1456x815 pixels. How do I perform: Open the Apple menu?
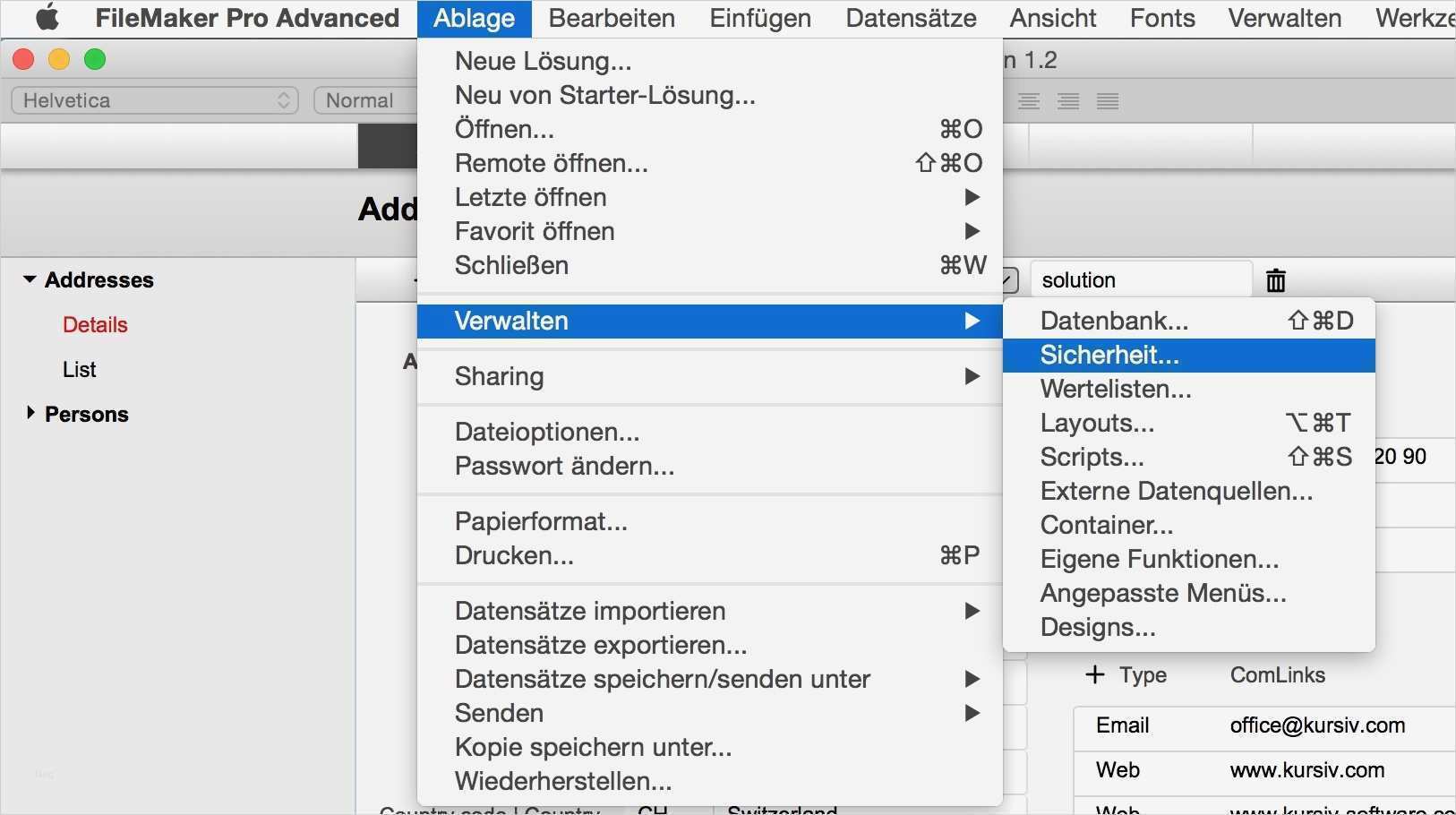point(47,18)
